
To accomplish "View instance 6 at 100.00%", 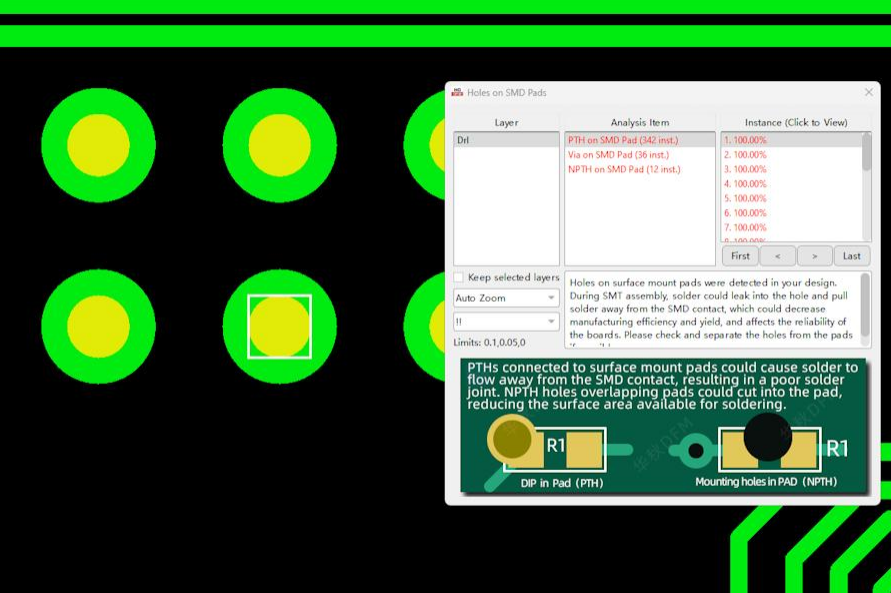I will 745,213.
